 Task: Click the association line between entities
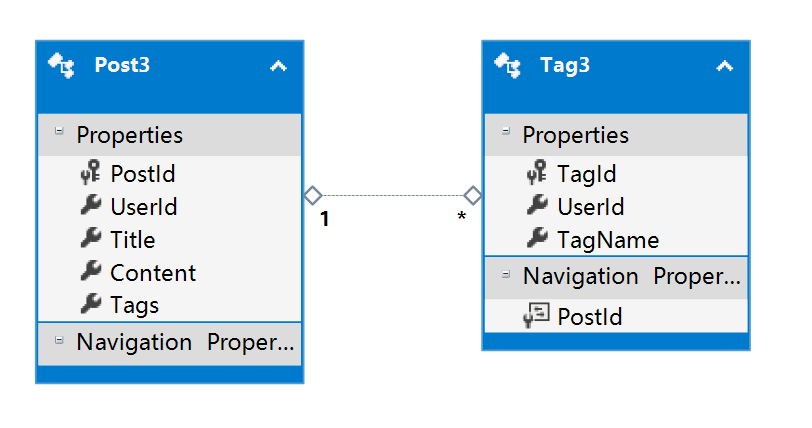(x=392, y=195)
